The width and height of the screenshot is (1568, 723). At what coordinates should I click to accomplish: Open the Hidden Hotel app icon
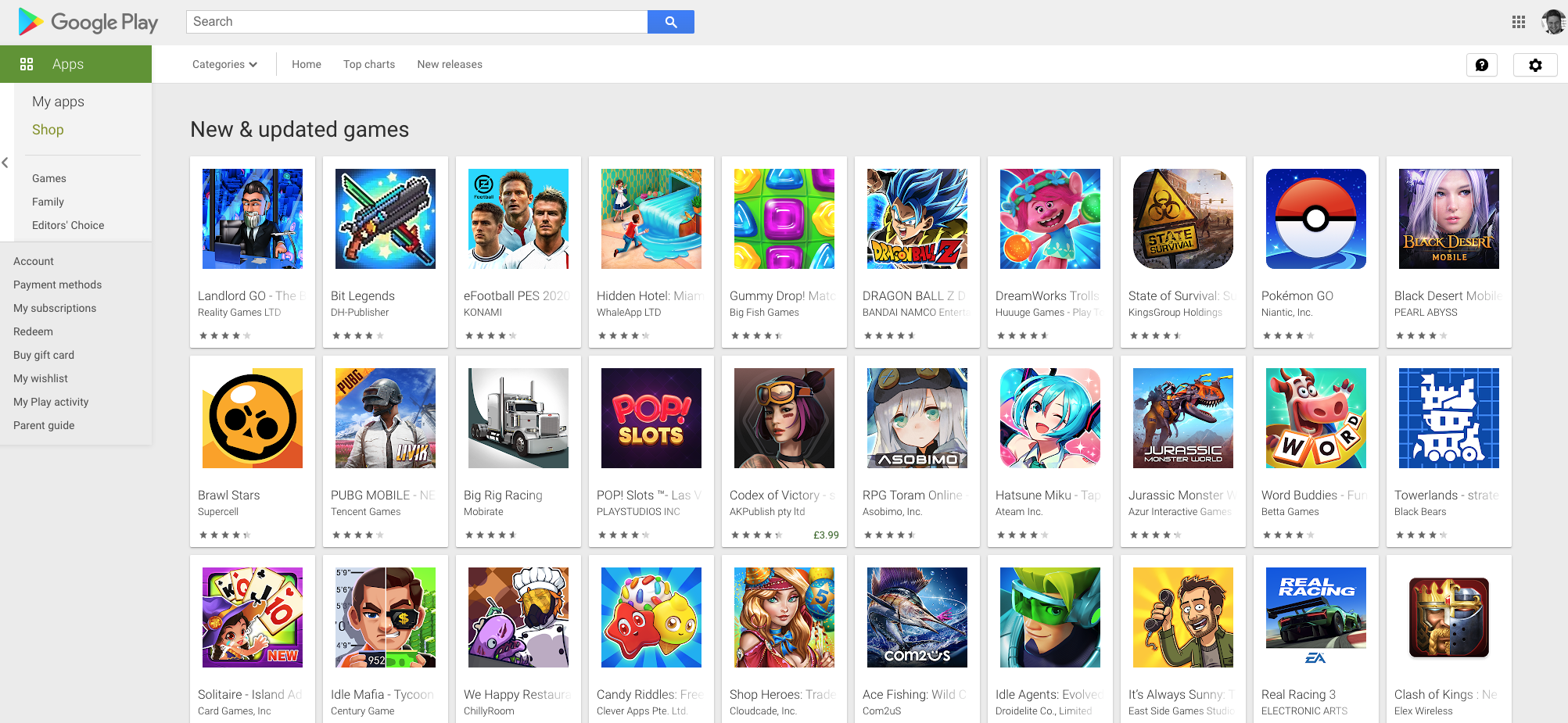[651, 219]
